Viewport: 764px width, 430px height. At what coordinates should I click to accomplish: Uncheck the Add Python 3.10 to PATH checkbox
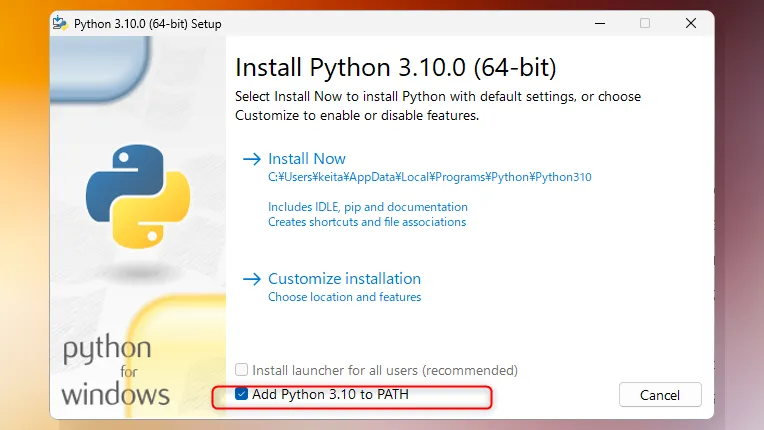click(242, 395)
